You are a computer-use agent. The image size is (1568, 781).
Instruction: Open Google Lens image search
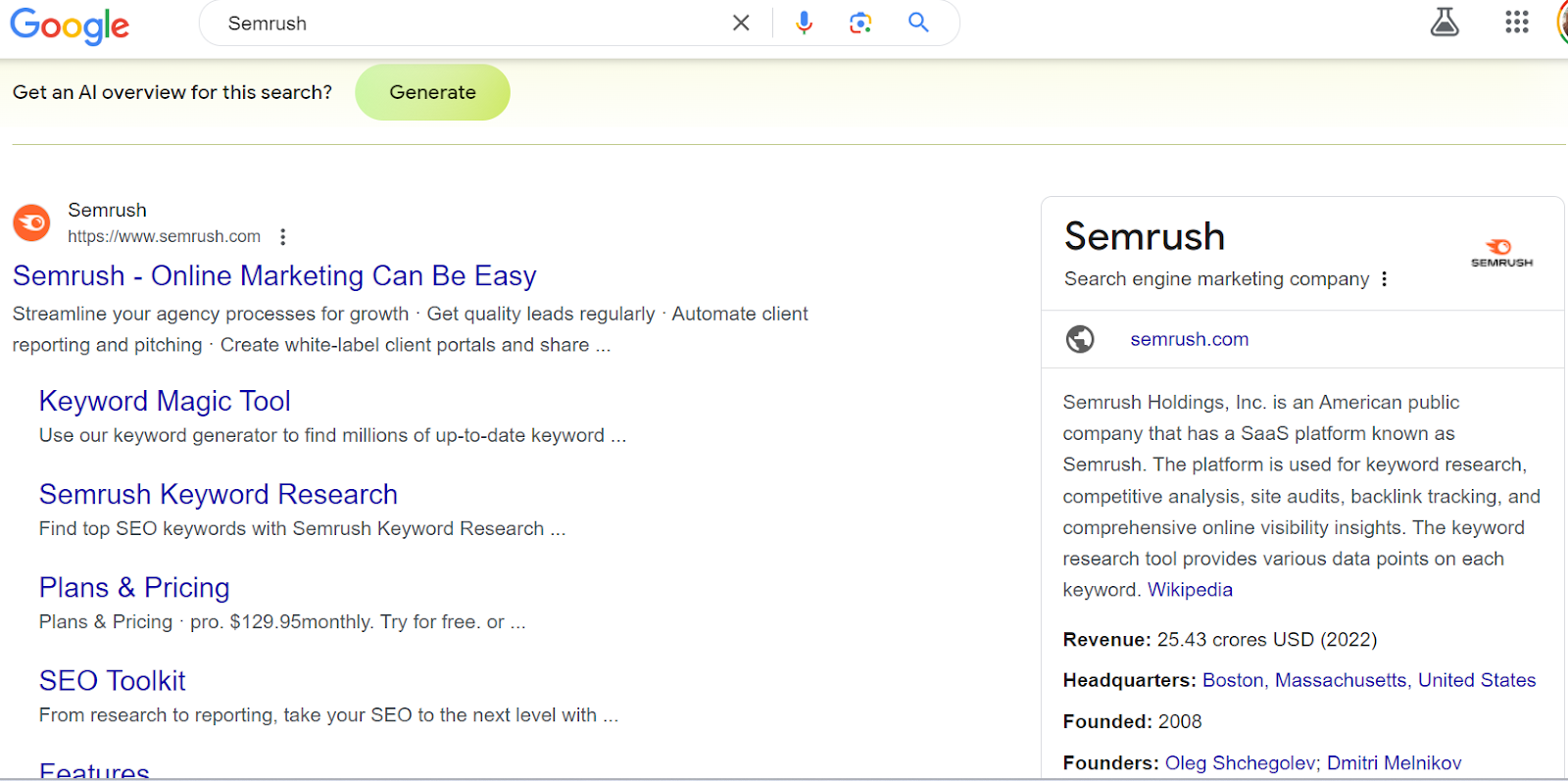[860, 23]
